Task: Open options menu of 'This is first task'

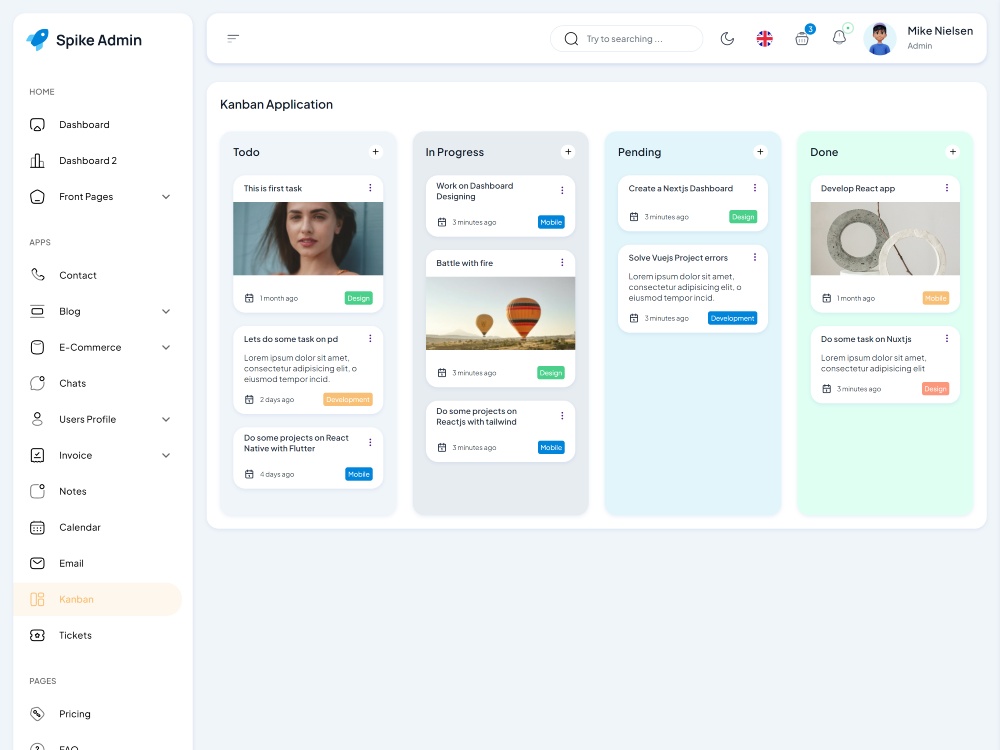Action: pos(370,188)
